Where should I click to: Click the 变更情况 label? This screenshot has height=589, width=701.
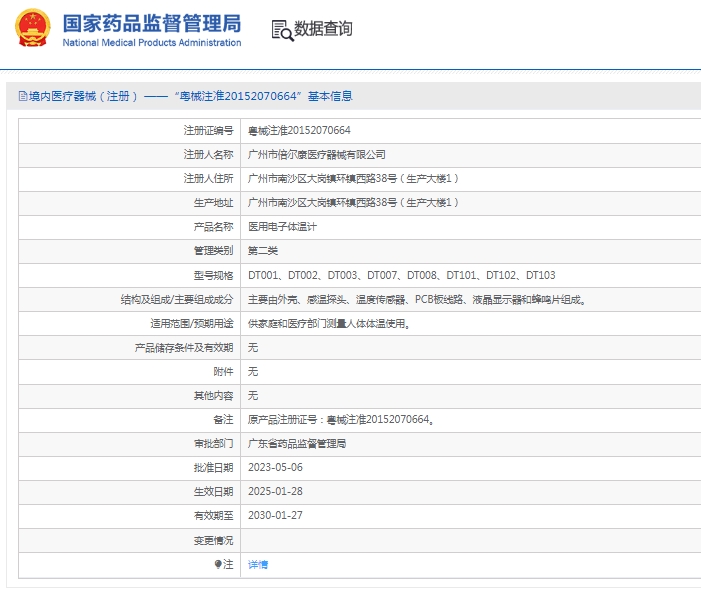(213, 540)
